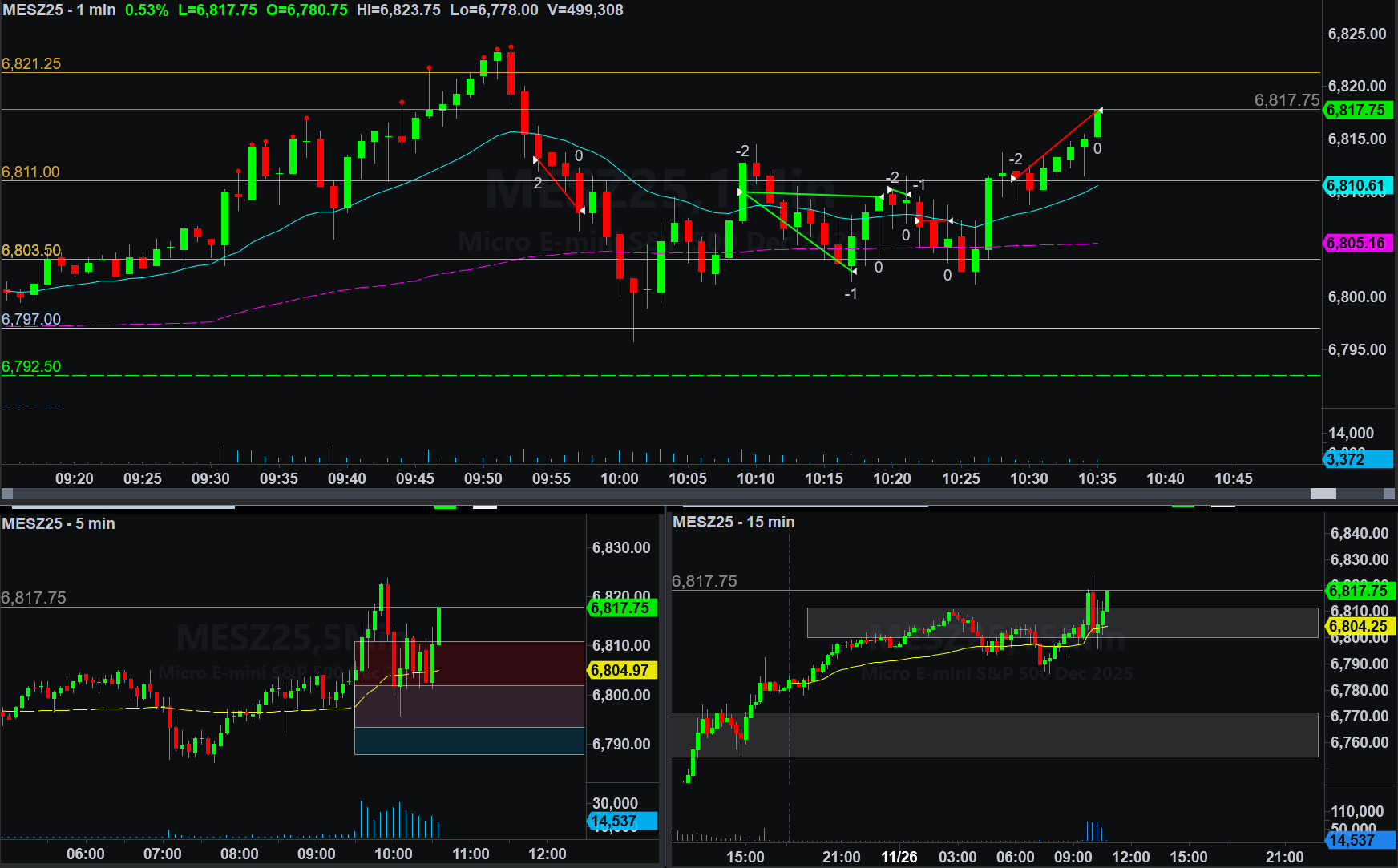Click the 6,792.50 green dashed level label
1398x868 pixels.
[31, 366]
